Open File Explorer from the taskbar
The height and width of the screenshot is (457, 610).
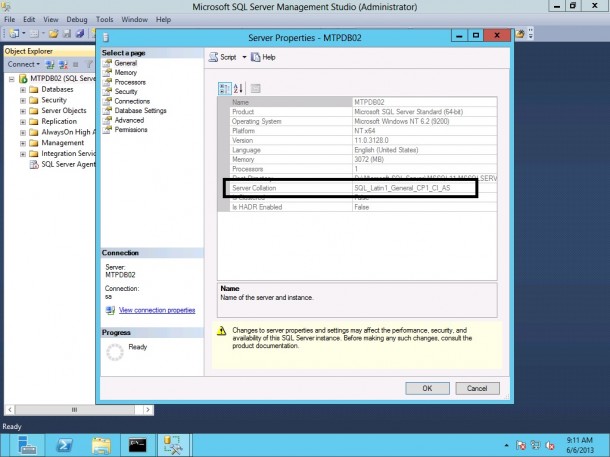(101, 445)
